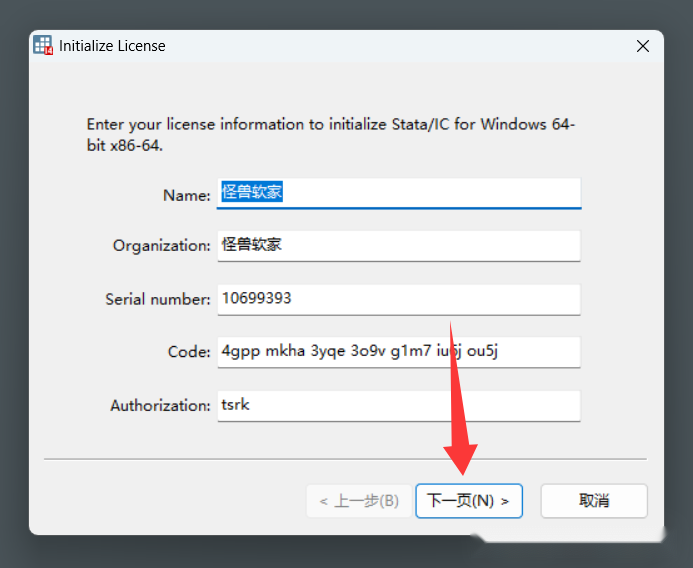The width and height of the screenshot is (693, 568).
Task: Click the Stata icon in the title bar
Action: (x=43, y=45)
